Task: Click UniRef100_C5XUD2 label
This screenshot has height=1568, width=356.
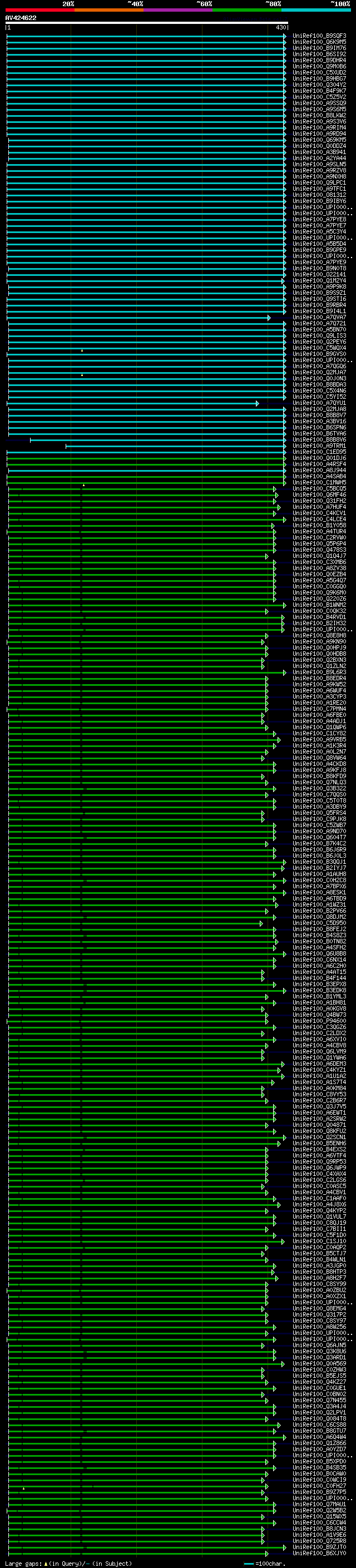Action: point(319,72)
